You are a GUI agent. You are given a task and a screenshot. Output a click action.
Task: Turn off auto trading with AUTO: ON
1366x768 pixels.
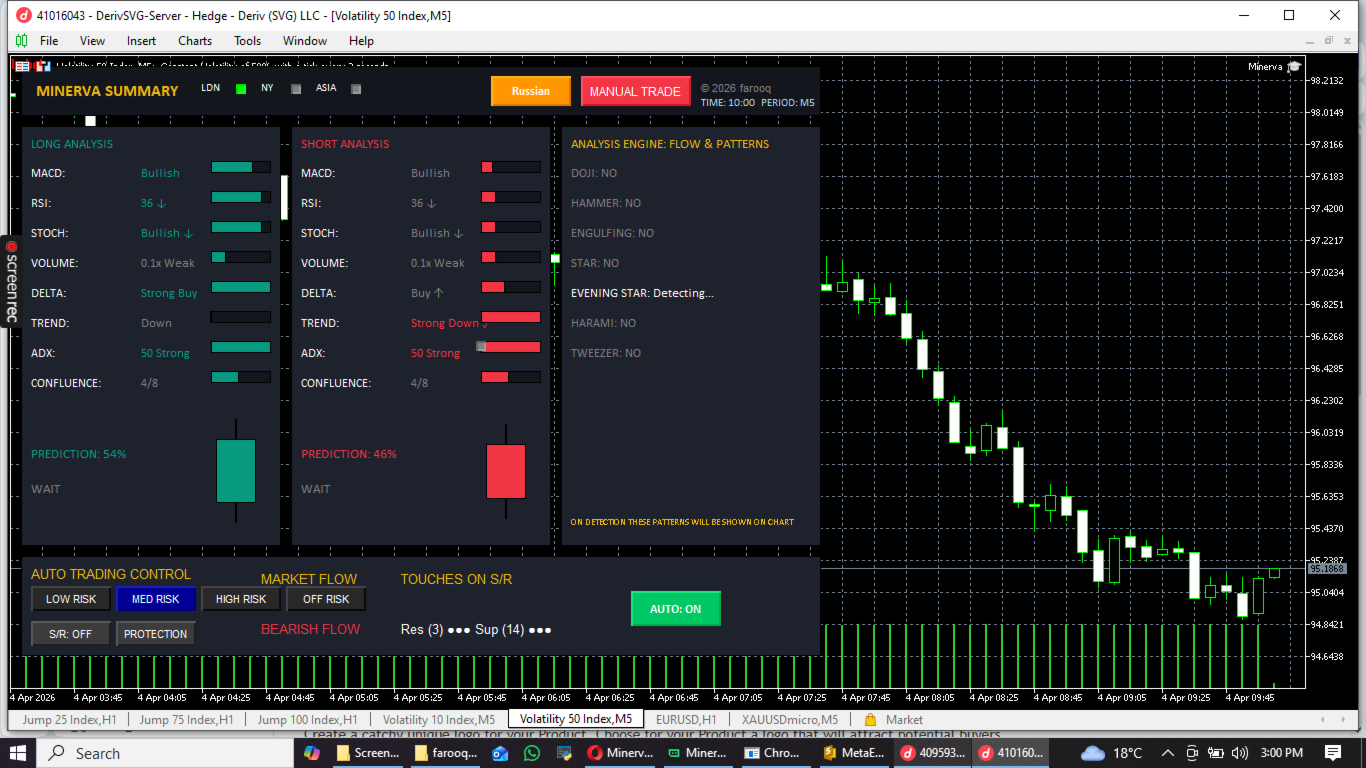coord(676,609)
